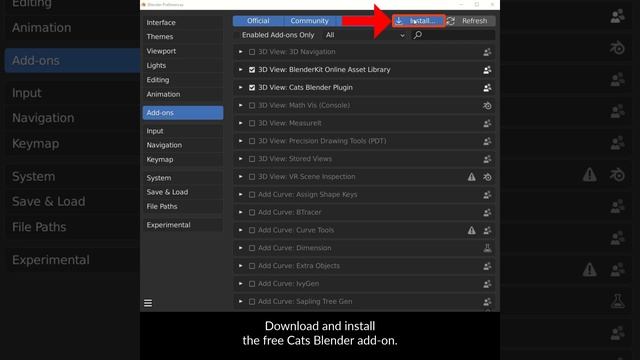Enable the Add Curve Dimension checkbox
The height and width of the screenshot is (360, 640).
pos(252,248)
